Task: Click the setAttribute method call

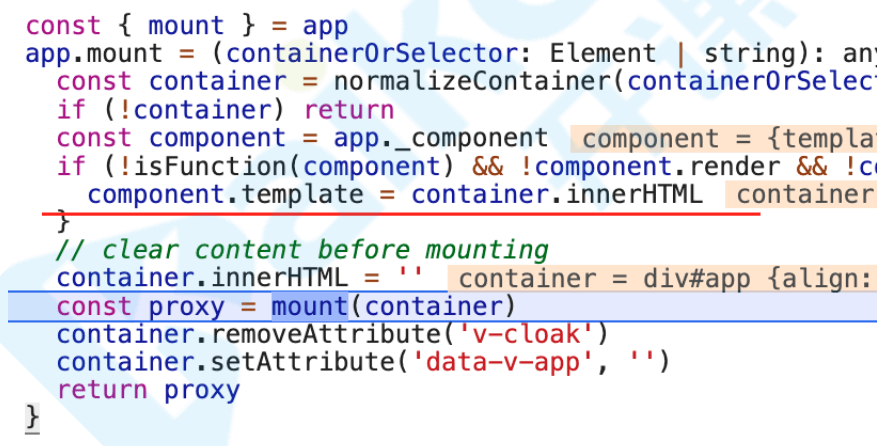Action: pyautogui.click(x=303, y=362)
